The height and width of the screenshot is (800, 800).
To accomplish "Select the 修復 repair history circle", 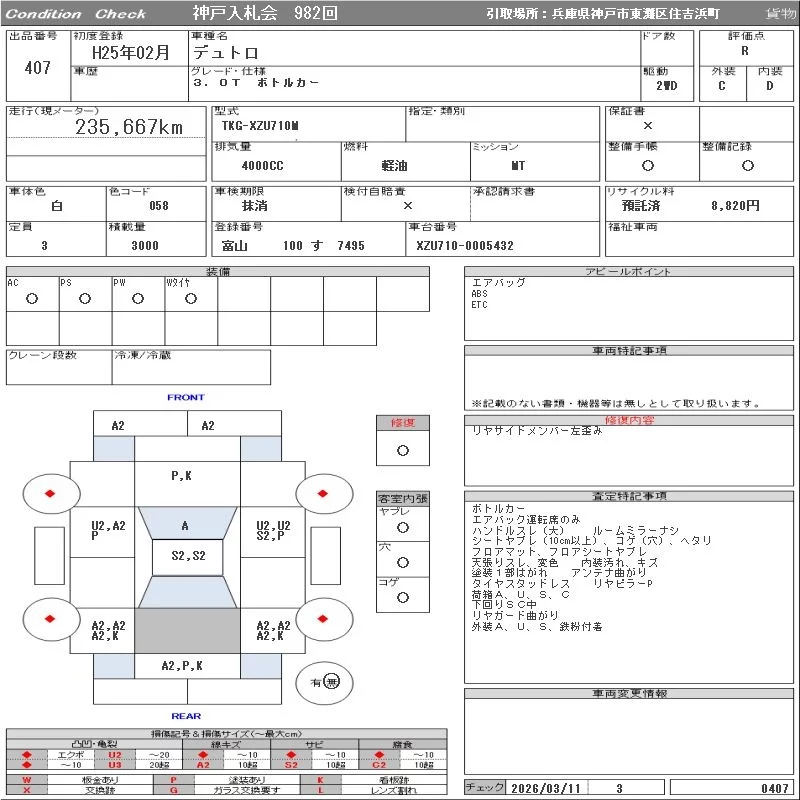I will click(403, 450).
